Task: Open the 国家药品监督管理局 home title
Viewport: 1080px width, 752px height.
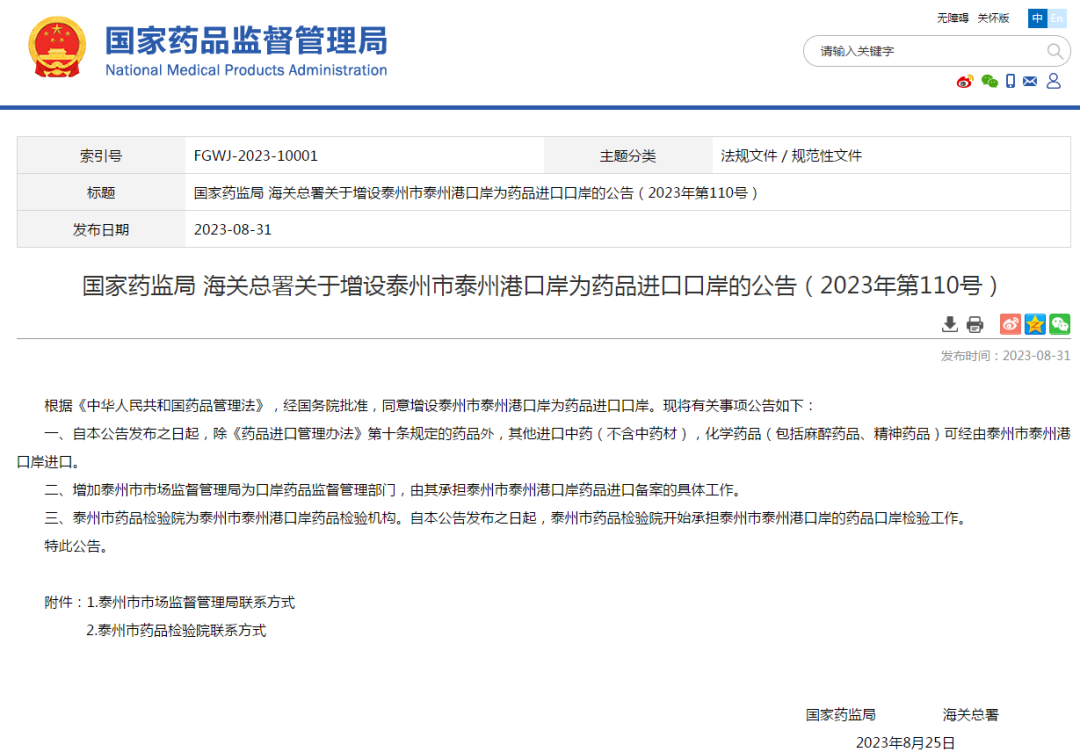Action: [x=246, y=41]
